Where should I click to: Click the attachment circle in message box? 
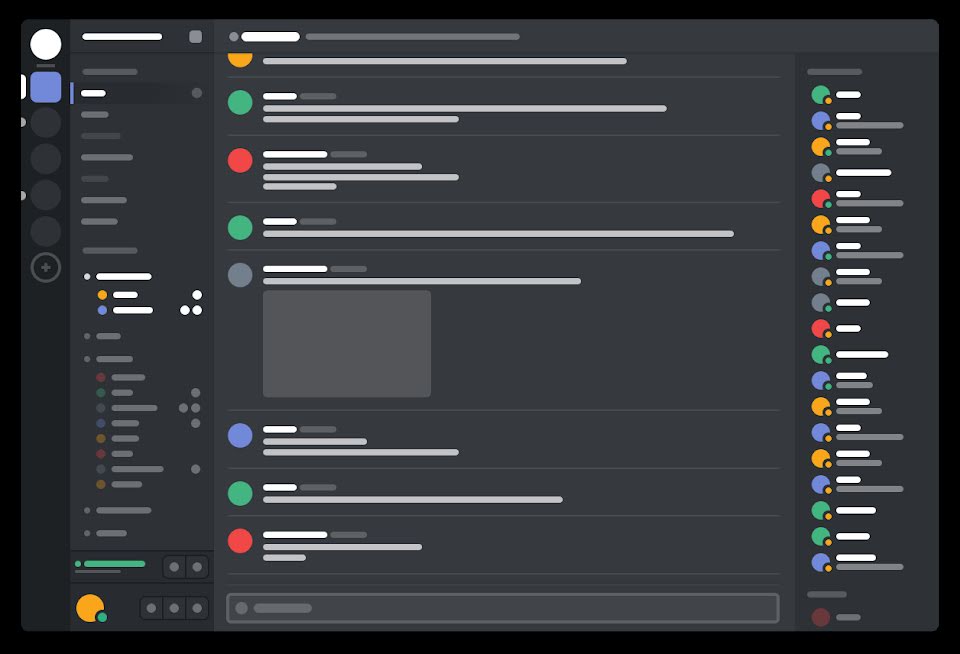(x=242, y=608)
